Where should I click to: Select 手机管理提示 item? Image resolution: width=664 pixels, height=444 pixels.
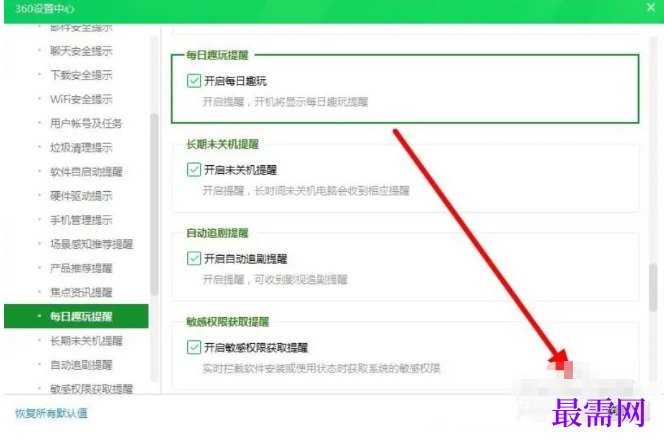pos(81,220)
